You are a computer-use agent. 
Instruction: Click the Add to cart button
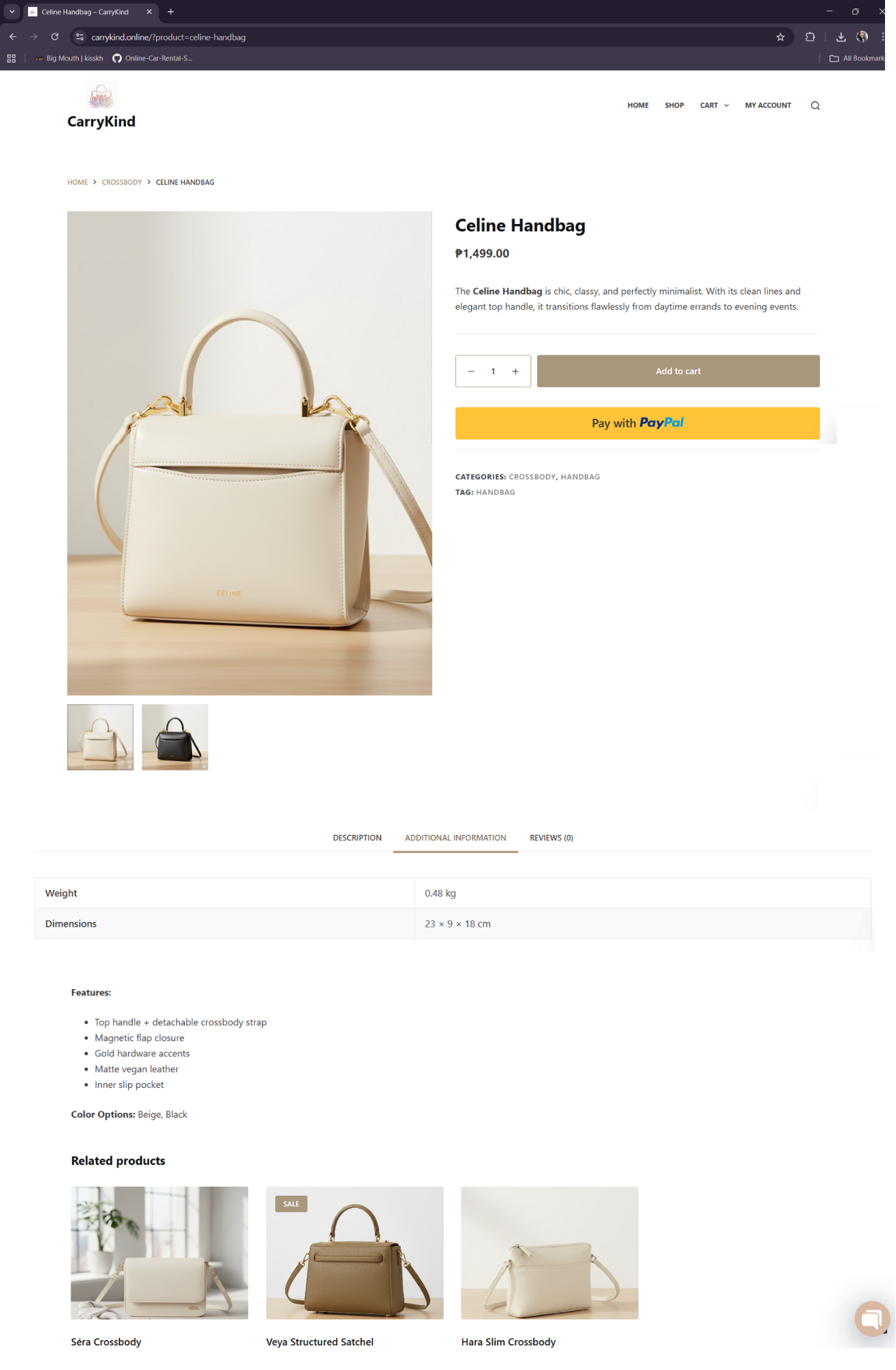point(678,371)
